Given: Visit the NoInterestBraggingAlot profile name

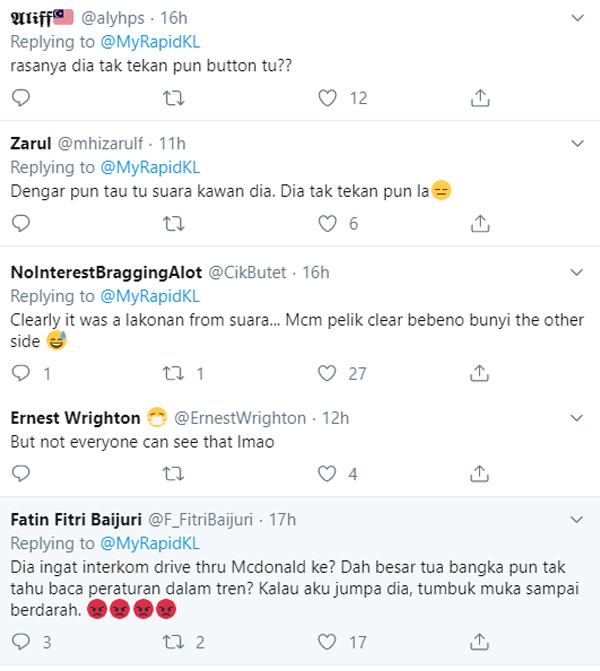Looking at the screenshot, I should point(103,272).
